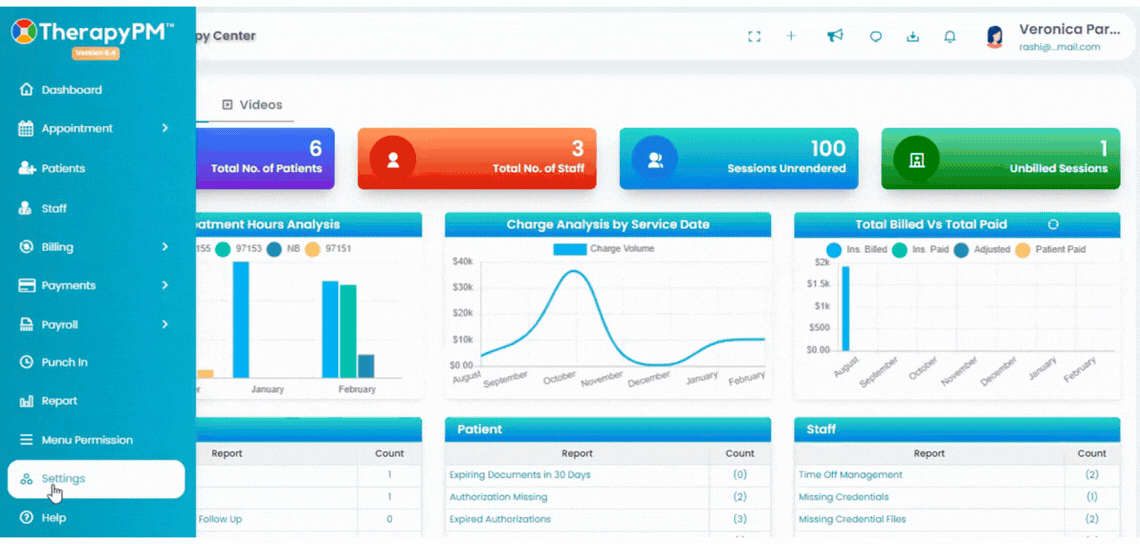Open Missing Credential Files report
1140x544 pixels.
[852, 519]
